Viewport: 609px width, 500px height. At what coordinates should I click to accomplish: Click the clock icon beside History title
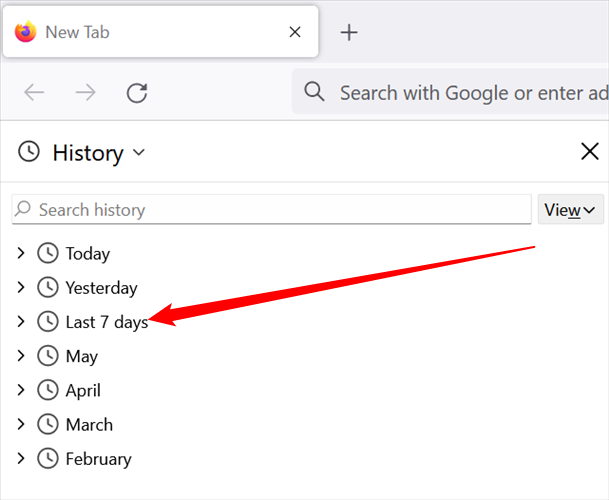[30, 152]
